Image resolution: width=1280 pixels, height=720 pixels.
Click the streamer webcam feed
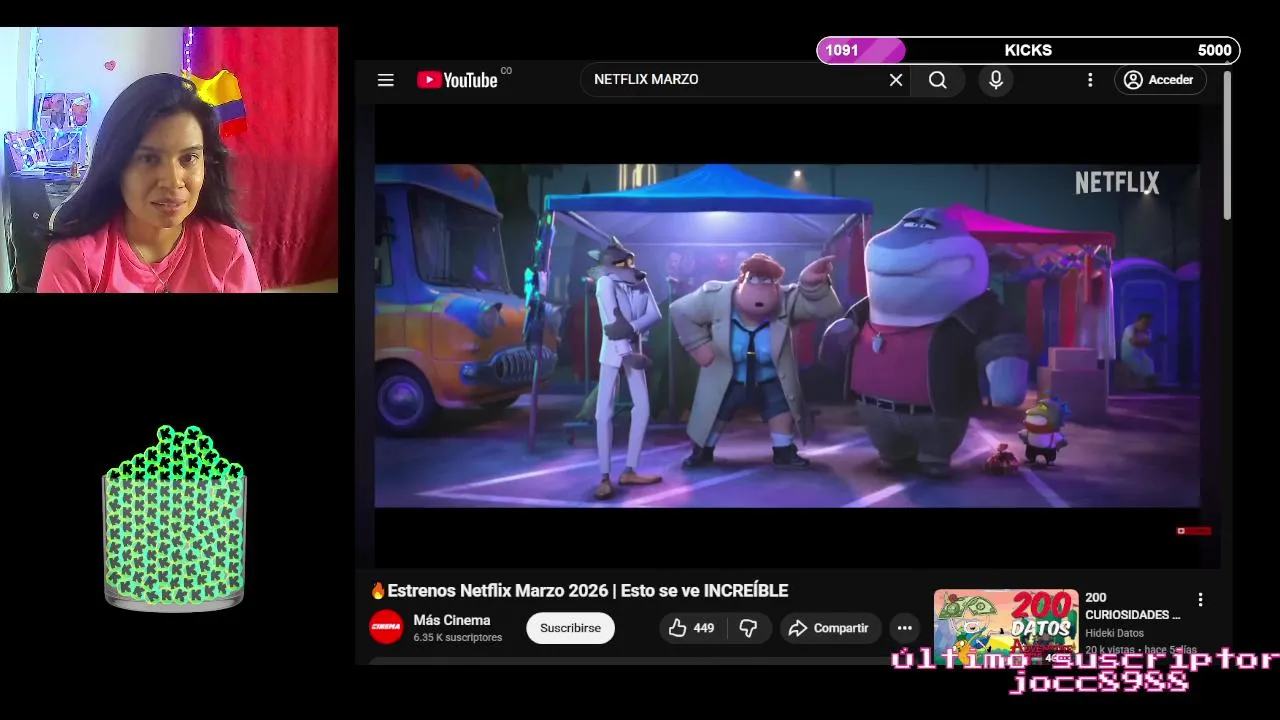click(x=169, y=160)
